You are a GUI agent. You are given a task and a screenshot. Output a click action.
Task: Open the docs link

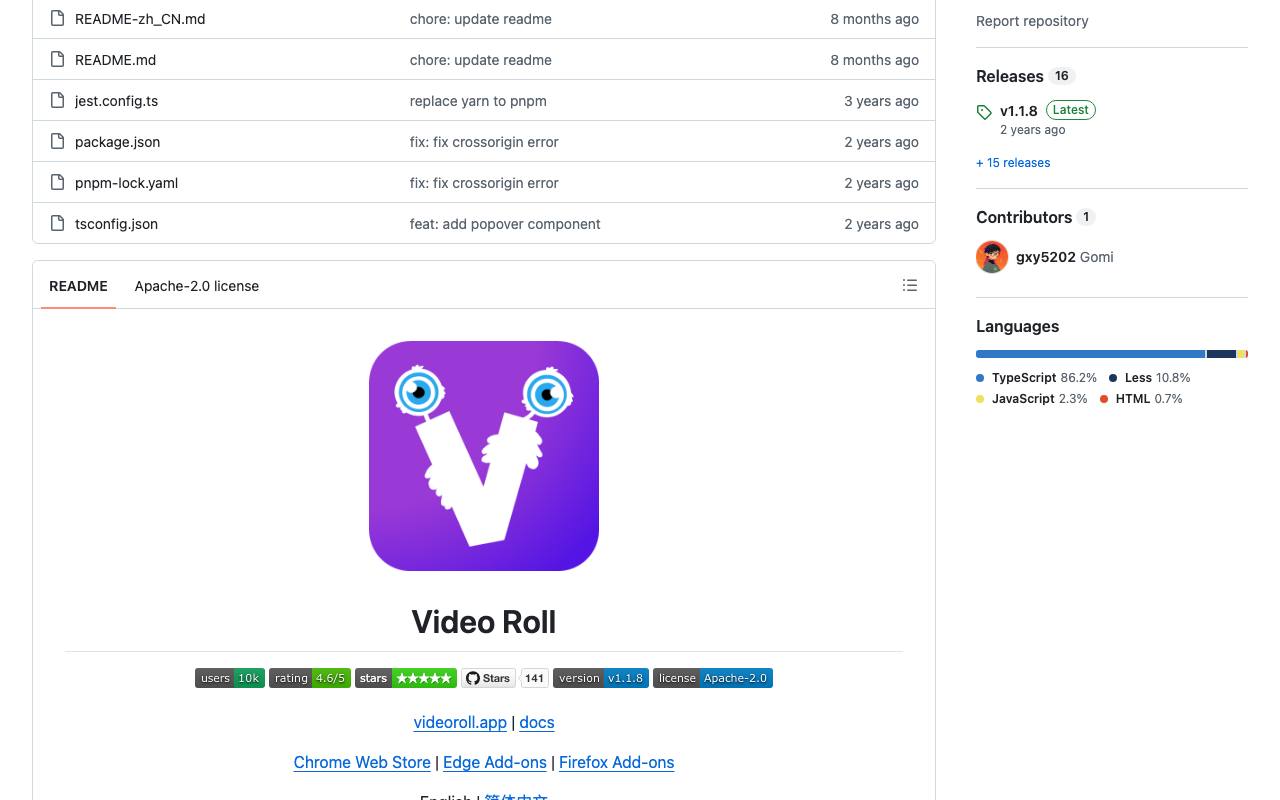pyautogui.click(x=537, y=722)
